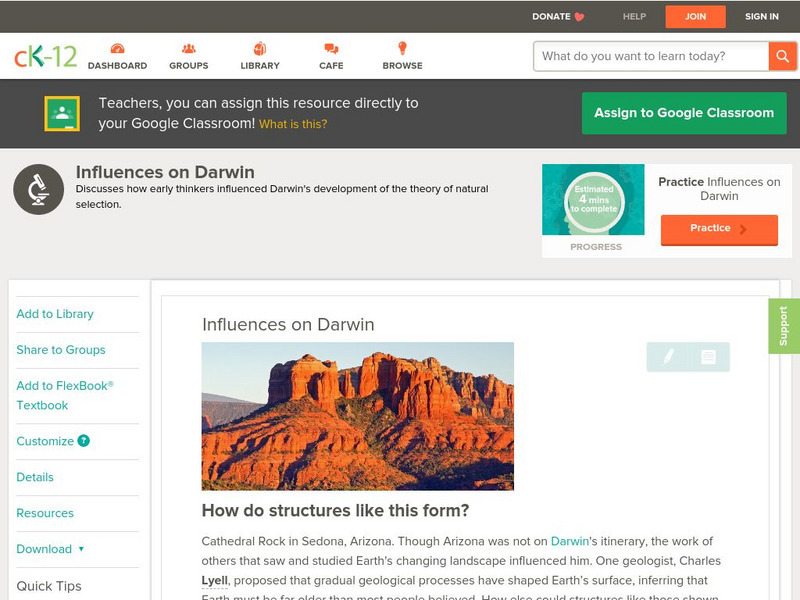
Task: Open the Browse lightbulb icon
Action: (403, 48)
